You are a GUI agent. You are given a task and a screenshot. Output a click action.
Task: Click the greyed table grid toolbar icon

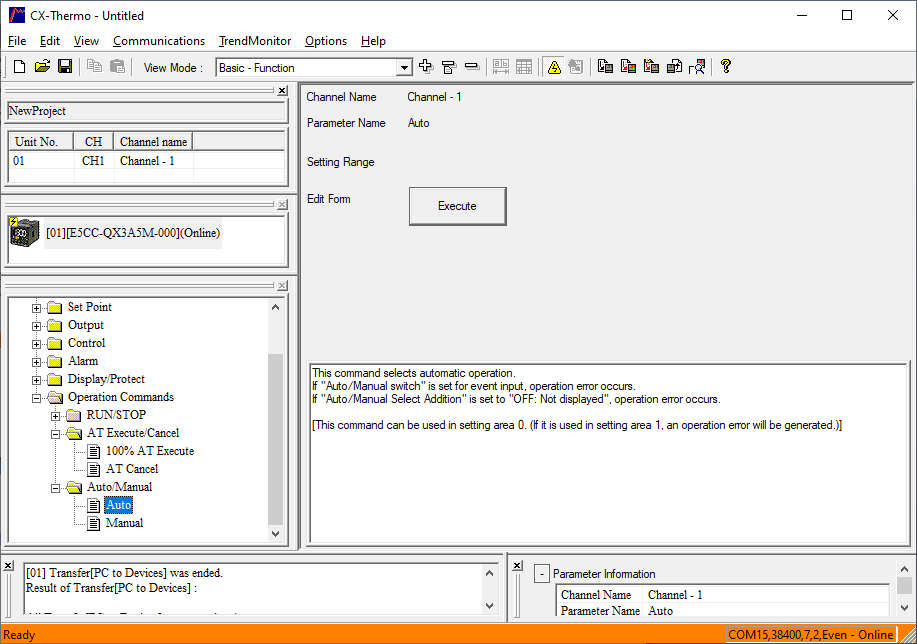tap(524, 67)
